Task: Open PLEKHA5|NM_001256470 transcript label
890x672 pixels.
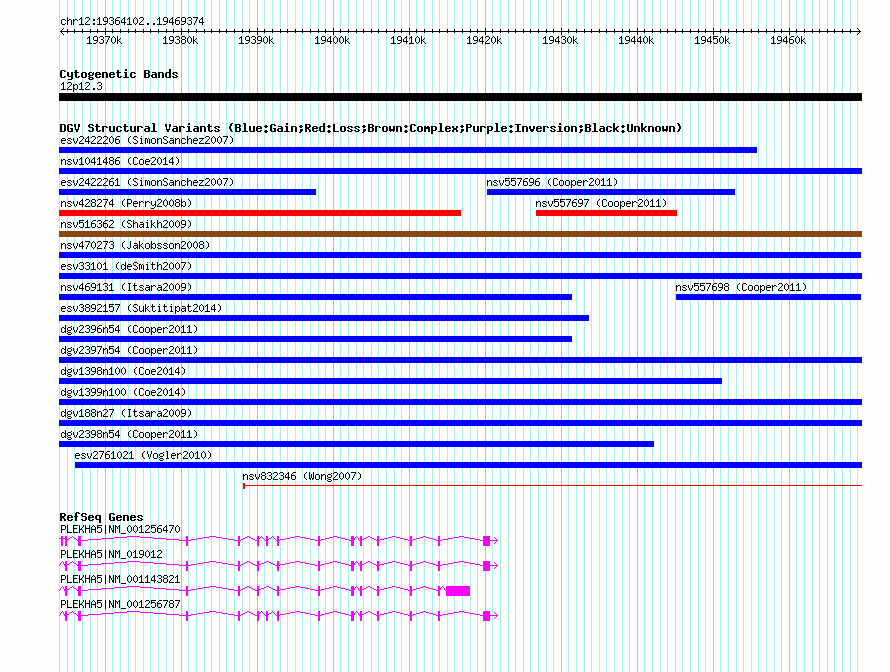Action: pos(120,529)
